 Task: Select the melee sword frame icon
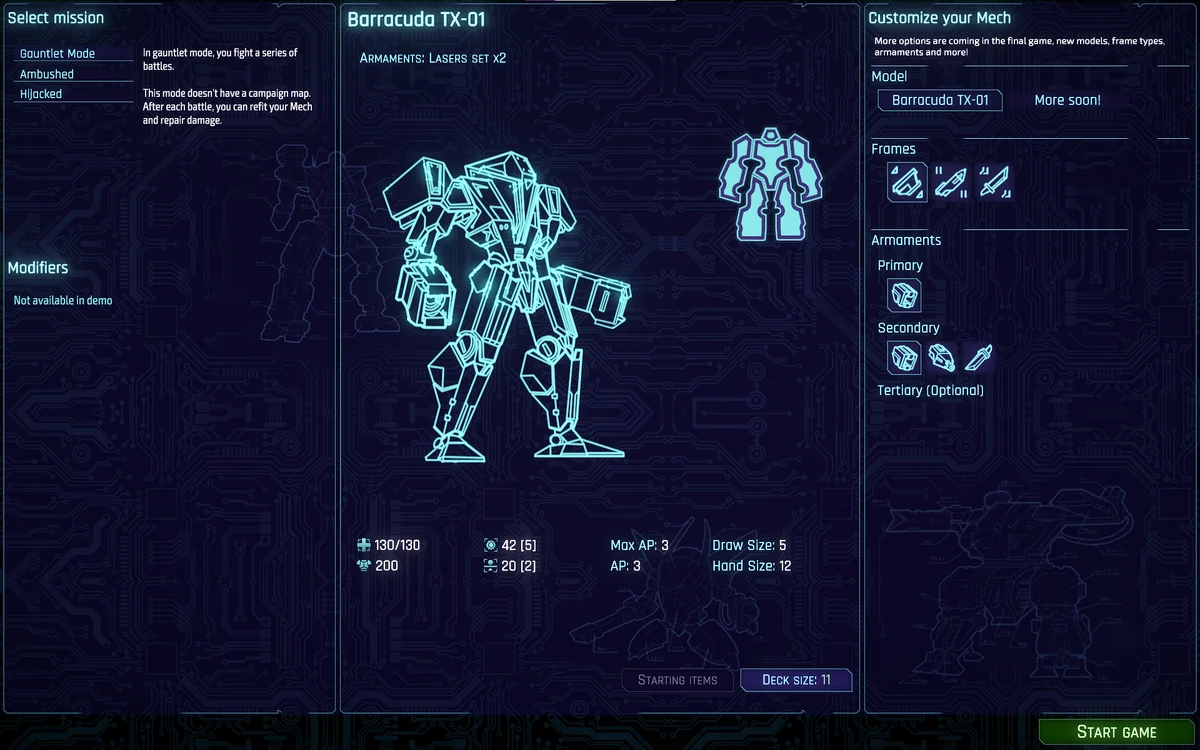(x=993, y=182)
